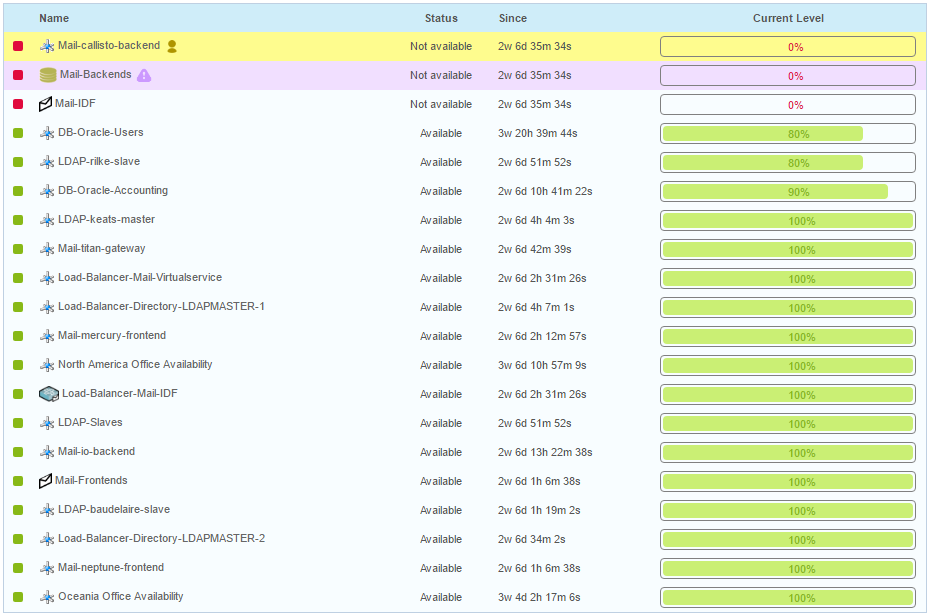The image size is (929, 616).
Task: Click the green status square for LDAP-keats-master
Action: [16, 219]
